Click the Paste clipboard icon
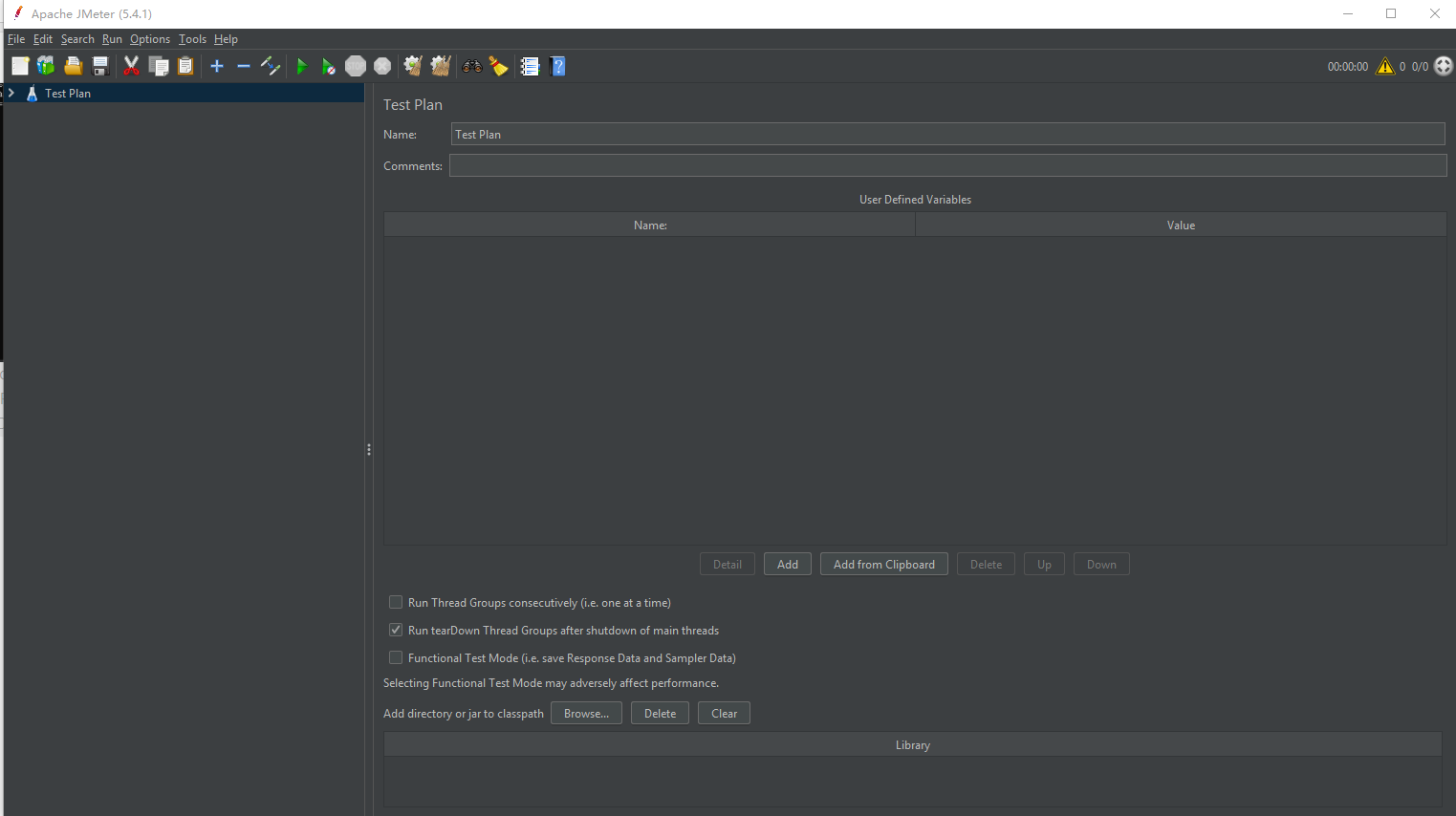Image resolution: width=1456 pixels, height=816 pixels. pos(185,66)
